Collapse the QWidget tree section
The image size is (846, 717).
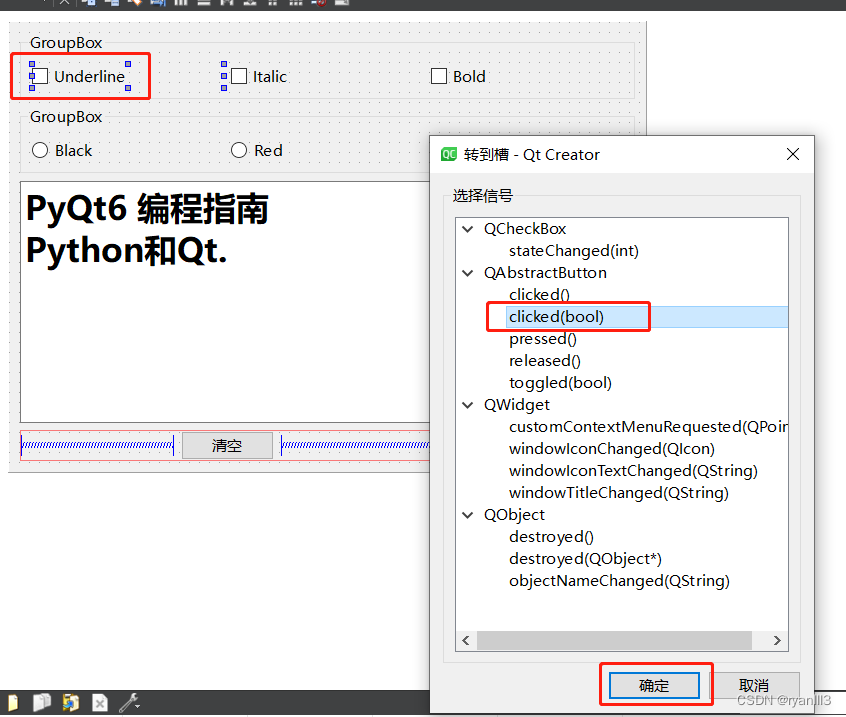pos(467,404)
